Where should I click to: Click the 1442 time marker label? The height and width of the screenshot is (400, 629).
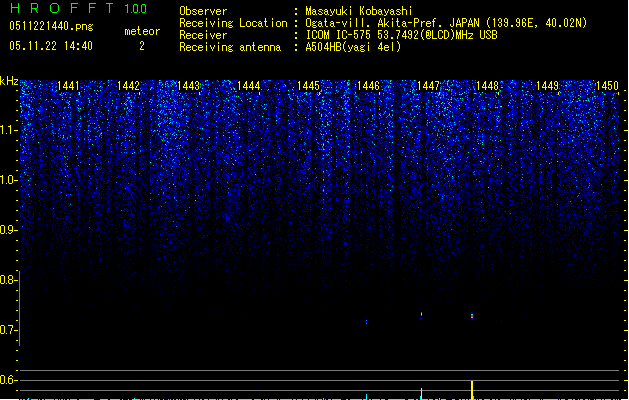click(128, 86)
